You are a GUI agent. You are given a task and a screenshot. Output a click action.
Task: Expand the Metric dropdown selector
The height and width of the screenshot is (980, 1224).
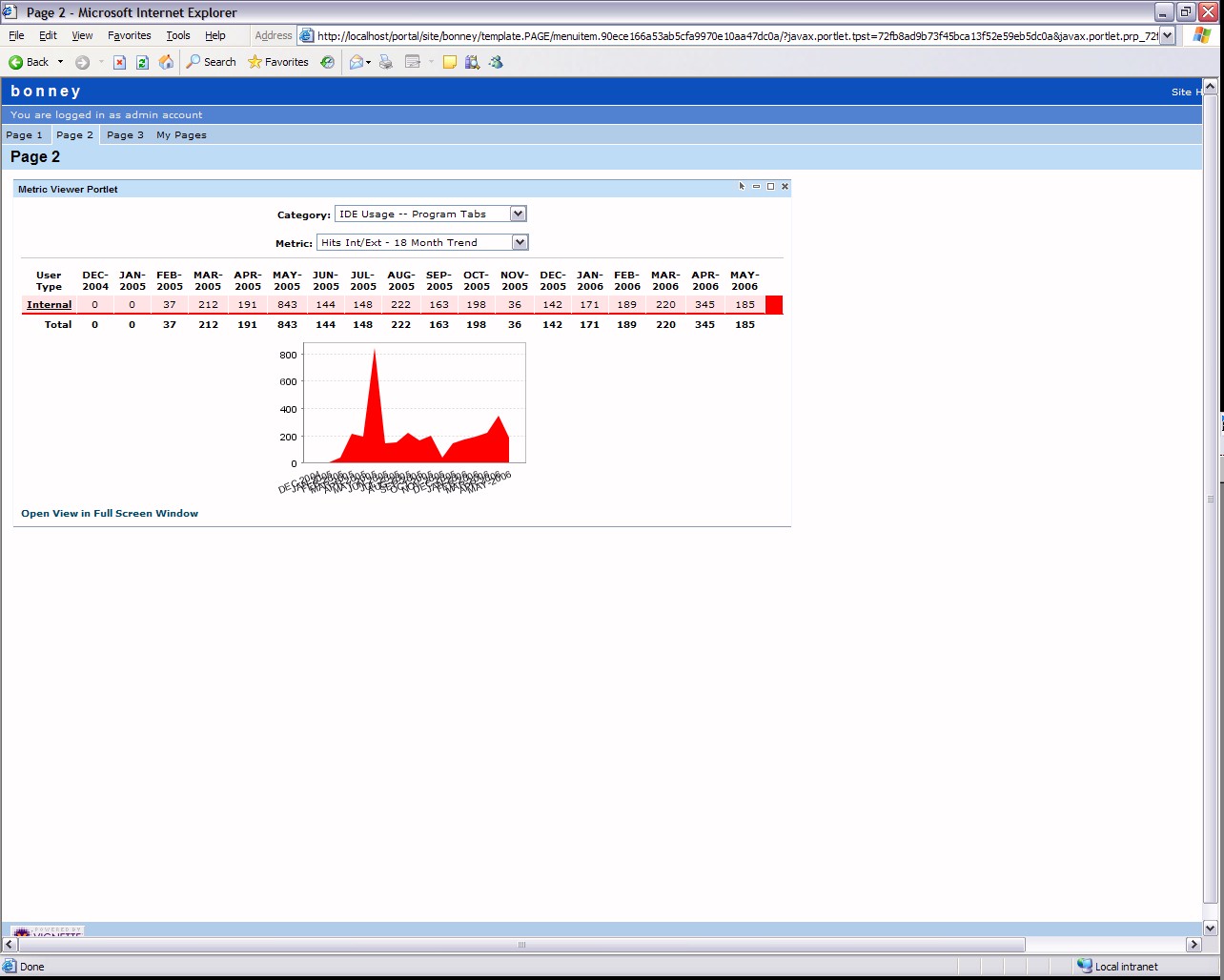[520, 243]
